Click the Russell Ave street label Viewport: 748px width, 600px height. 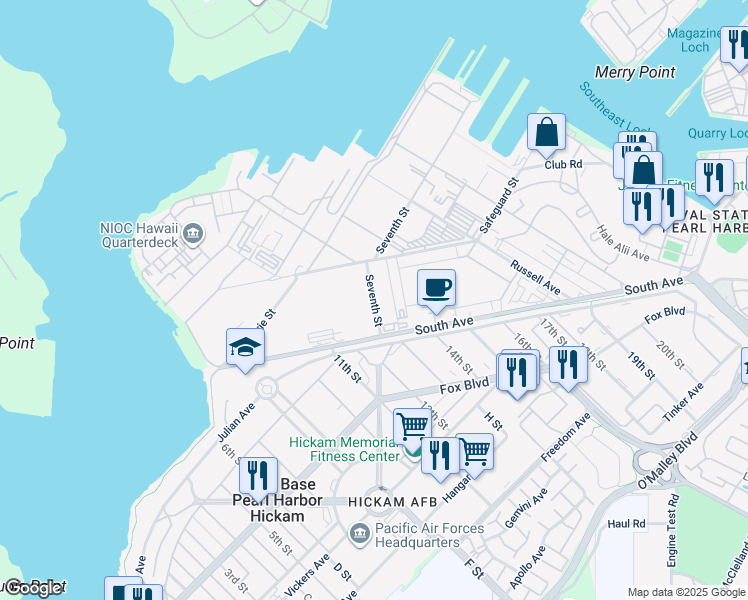(x=535, y=277)
